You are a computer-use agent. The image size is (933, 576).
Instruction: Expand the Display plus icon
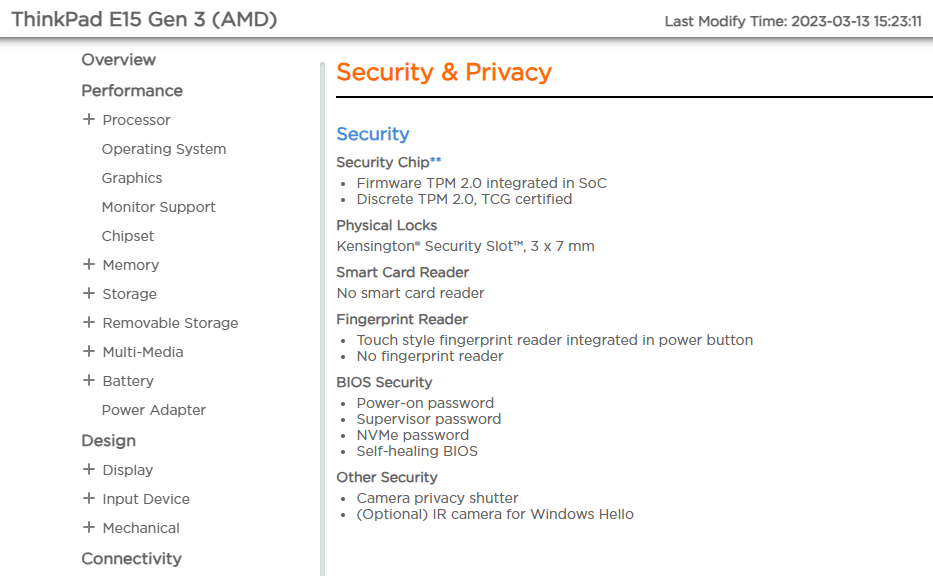[89, 469]
